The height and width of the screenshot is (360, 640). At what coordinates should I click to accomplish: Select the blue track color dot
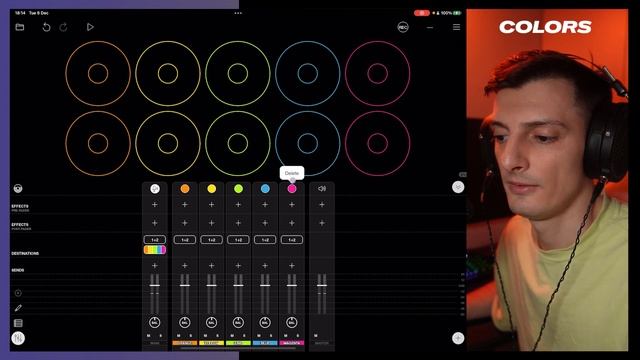[x=265, y=189]
